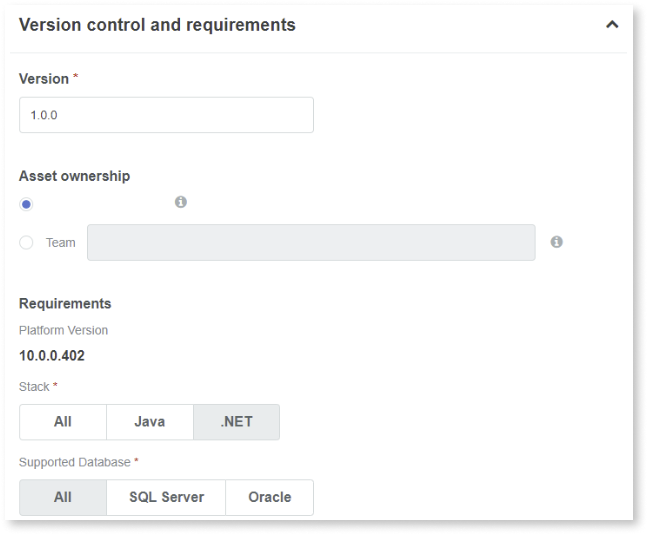Click the Version field label
The width and height of the screenshot is (648, 535).
44,79
